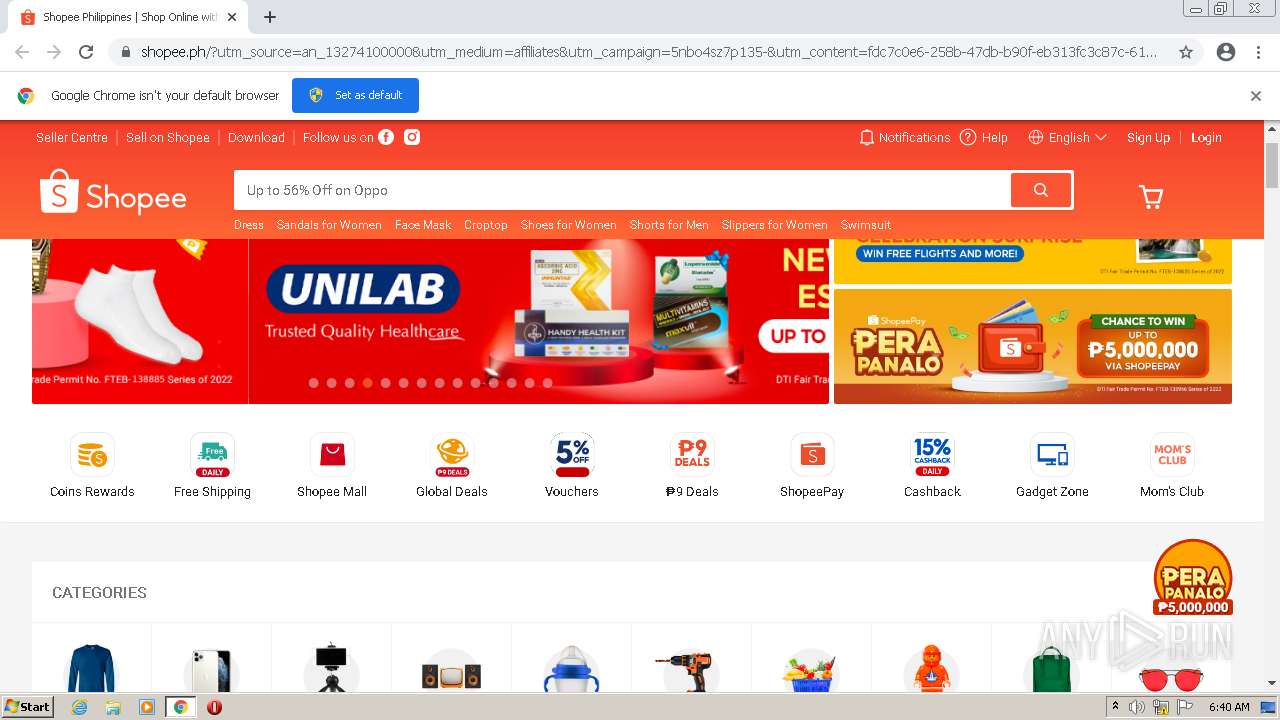Click the Login link
1280x720 pixels.
1206,137
